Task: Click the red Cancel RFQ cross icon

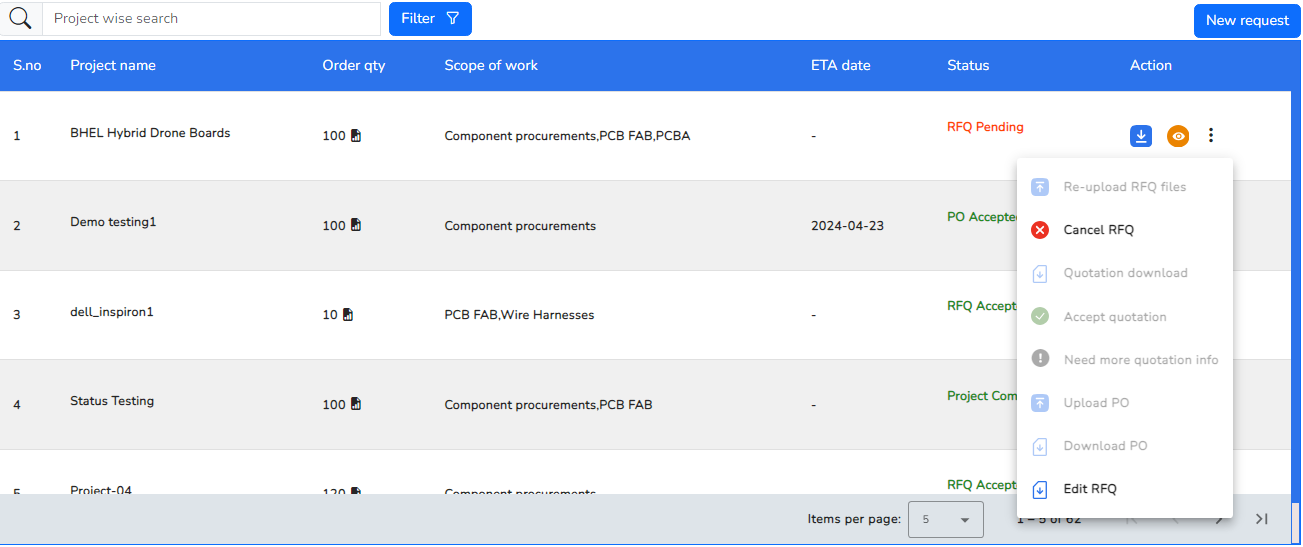Action: (1040, 230)
